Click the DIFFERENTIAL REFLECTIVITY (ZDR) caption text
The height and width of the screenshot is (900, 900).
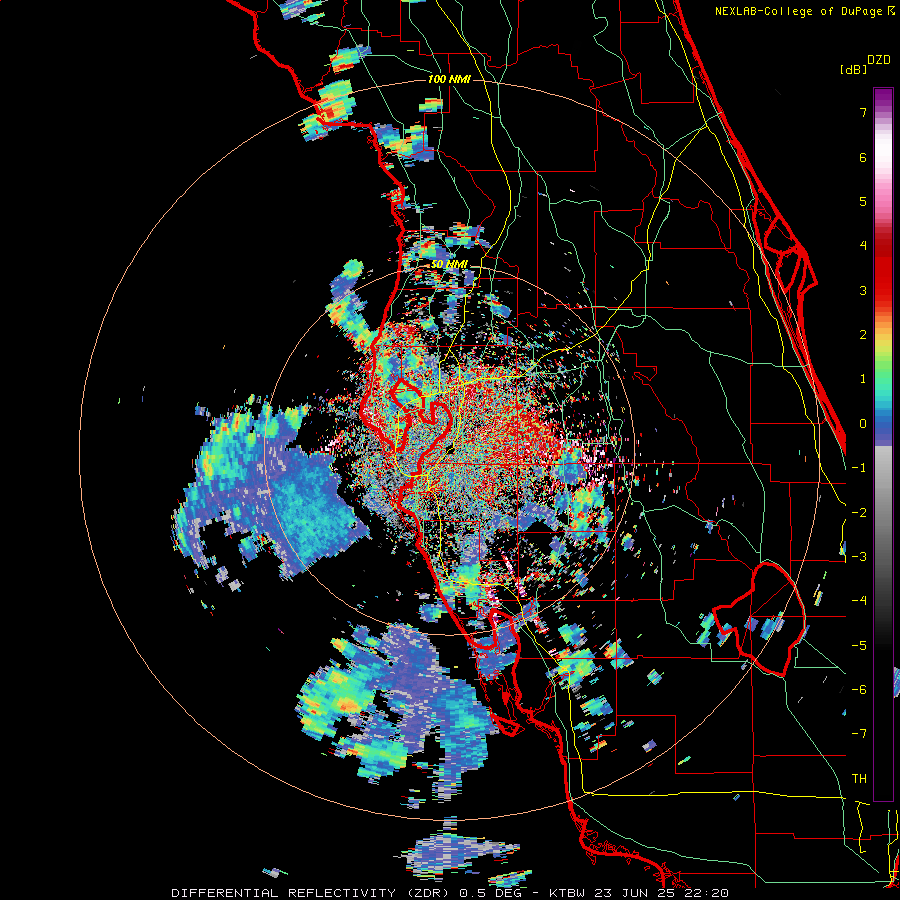pos(312,893)
